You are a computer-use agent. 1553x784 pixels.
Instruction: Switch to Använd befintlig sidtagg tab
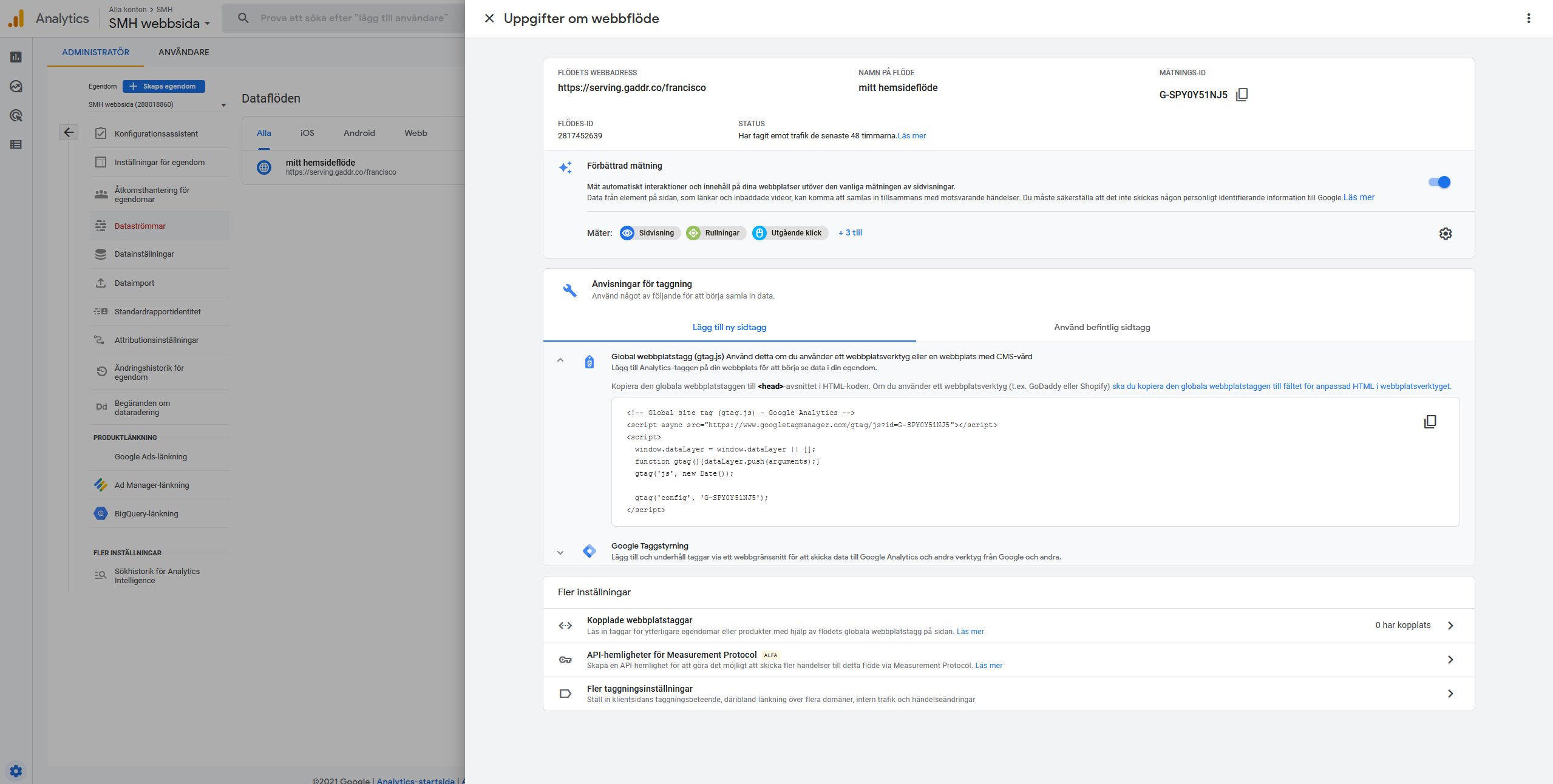[x=1101, y=328]
